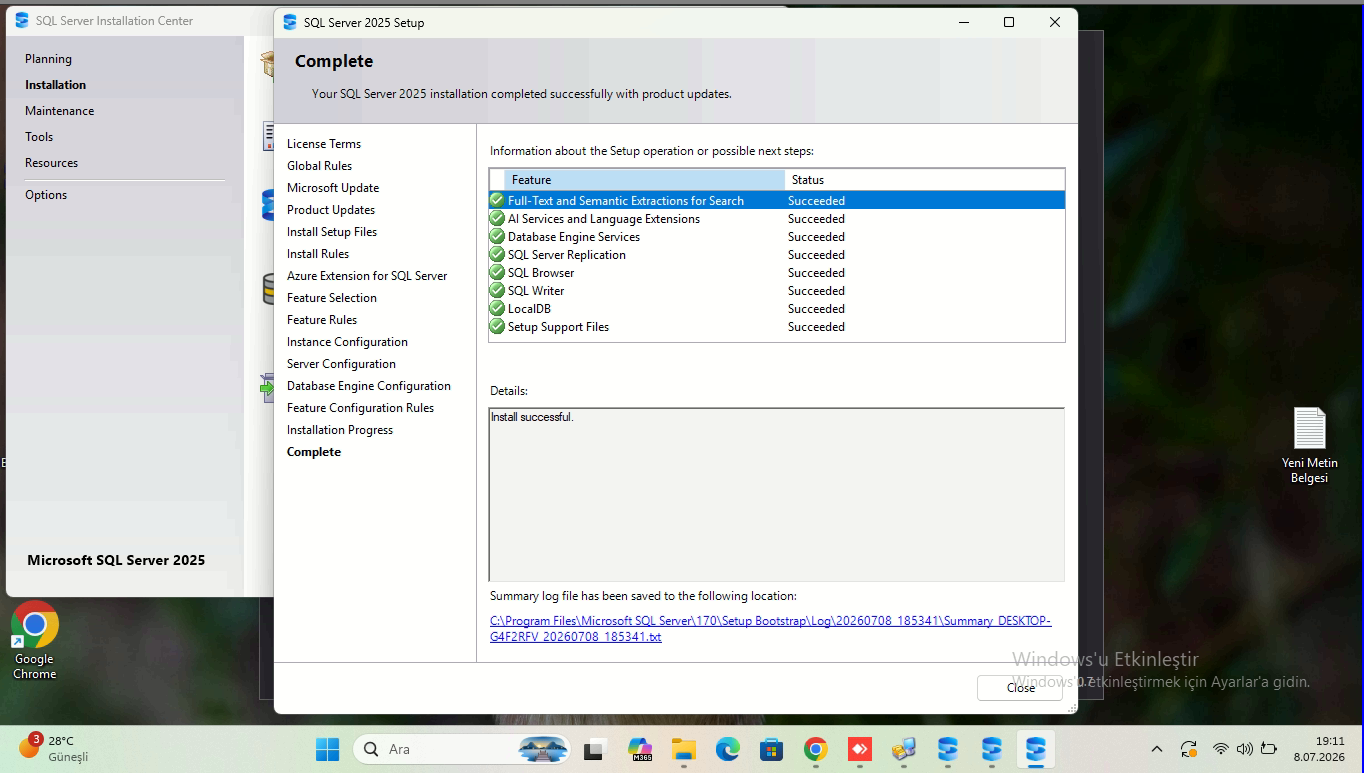Click the taskbar search box labeled Ara
The image size is (1364, 773).
[x=462, y=749]
